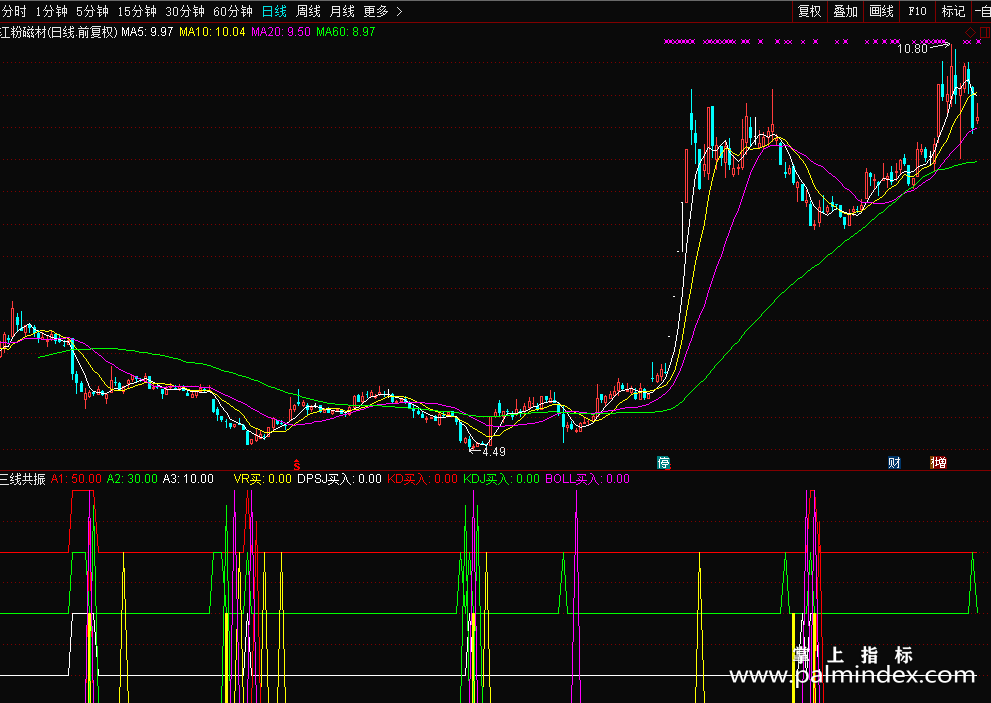Select the 15分钟 period tab
The width and height of the screenshot is (991, 703).
click(137, 11)
